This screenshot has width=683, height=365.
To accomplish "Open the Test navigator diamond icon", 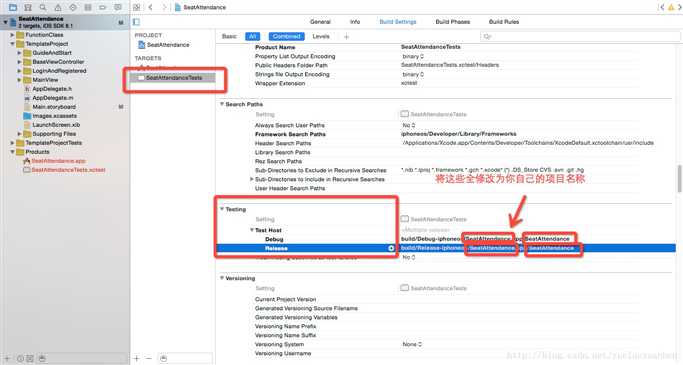I will [73, 7].
